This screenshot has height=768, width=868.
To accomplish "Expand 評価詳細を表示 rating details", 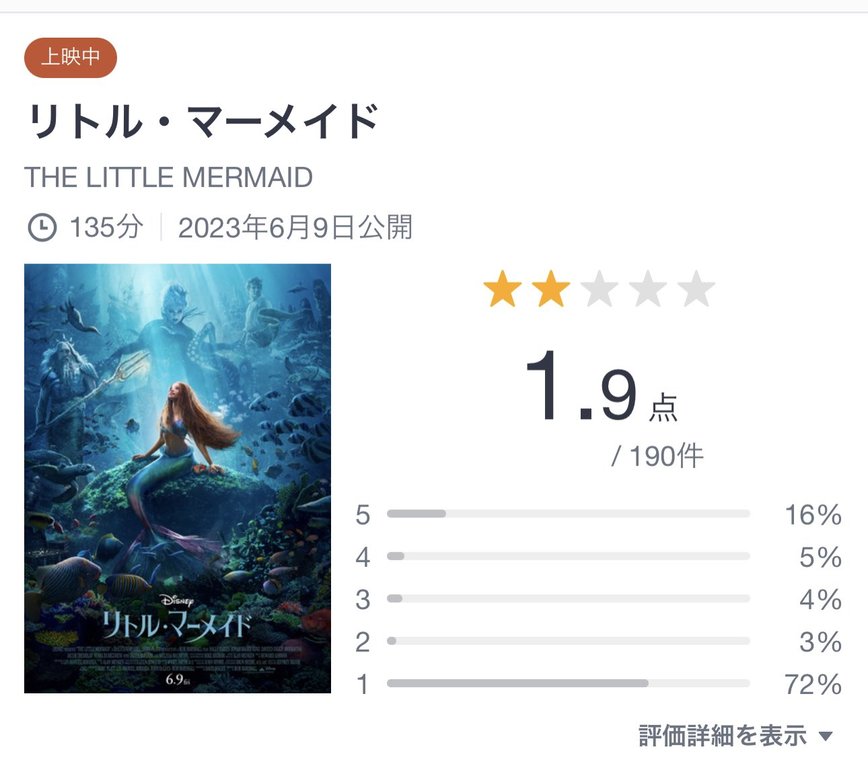I will point(722,736).
